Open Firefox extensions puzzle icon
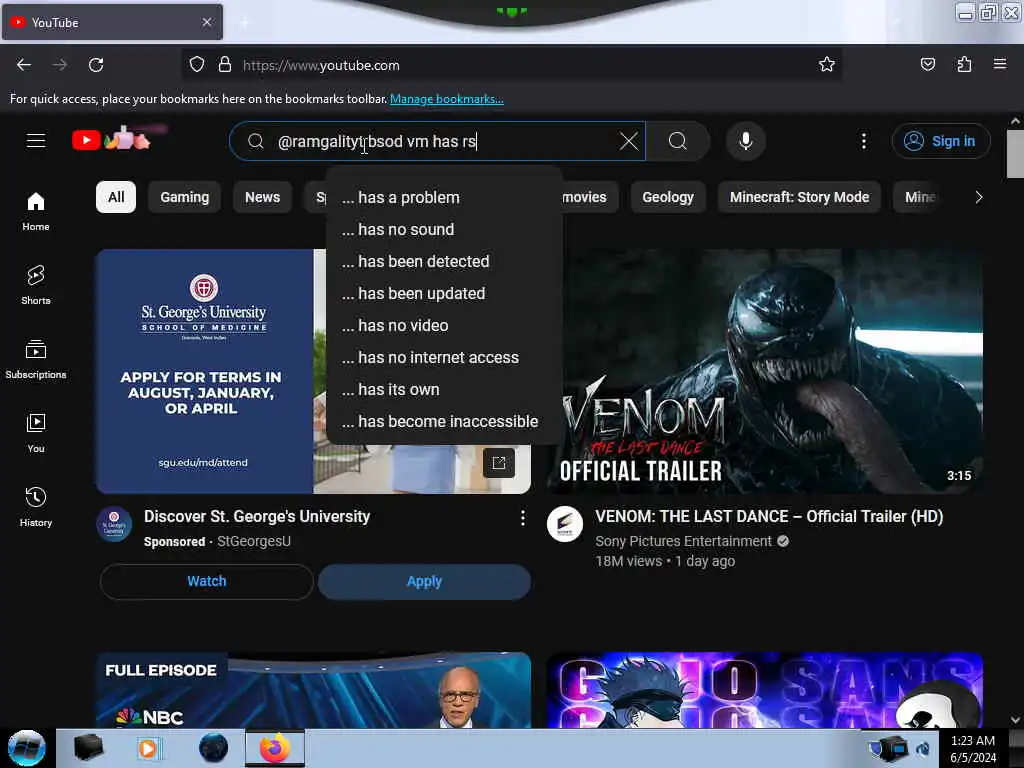Screen dimensions: 1024x768 click(964, 65)
